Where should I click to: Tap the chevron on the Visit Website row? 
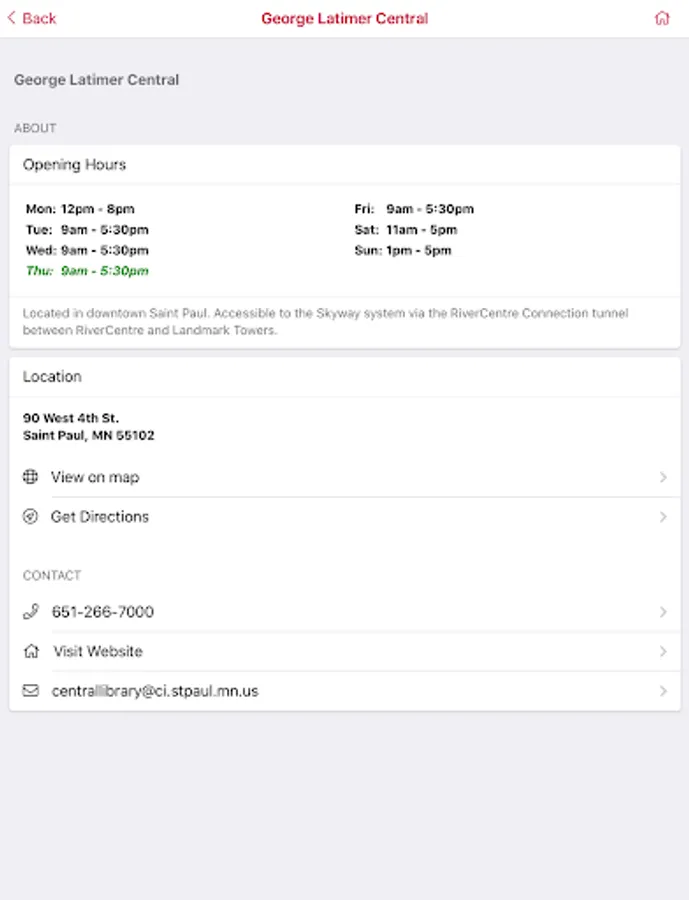(x=663, y=652)
